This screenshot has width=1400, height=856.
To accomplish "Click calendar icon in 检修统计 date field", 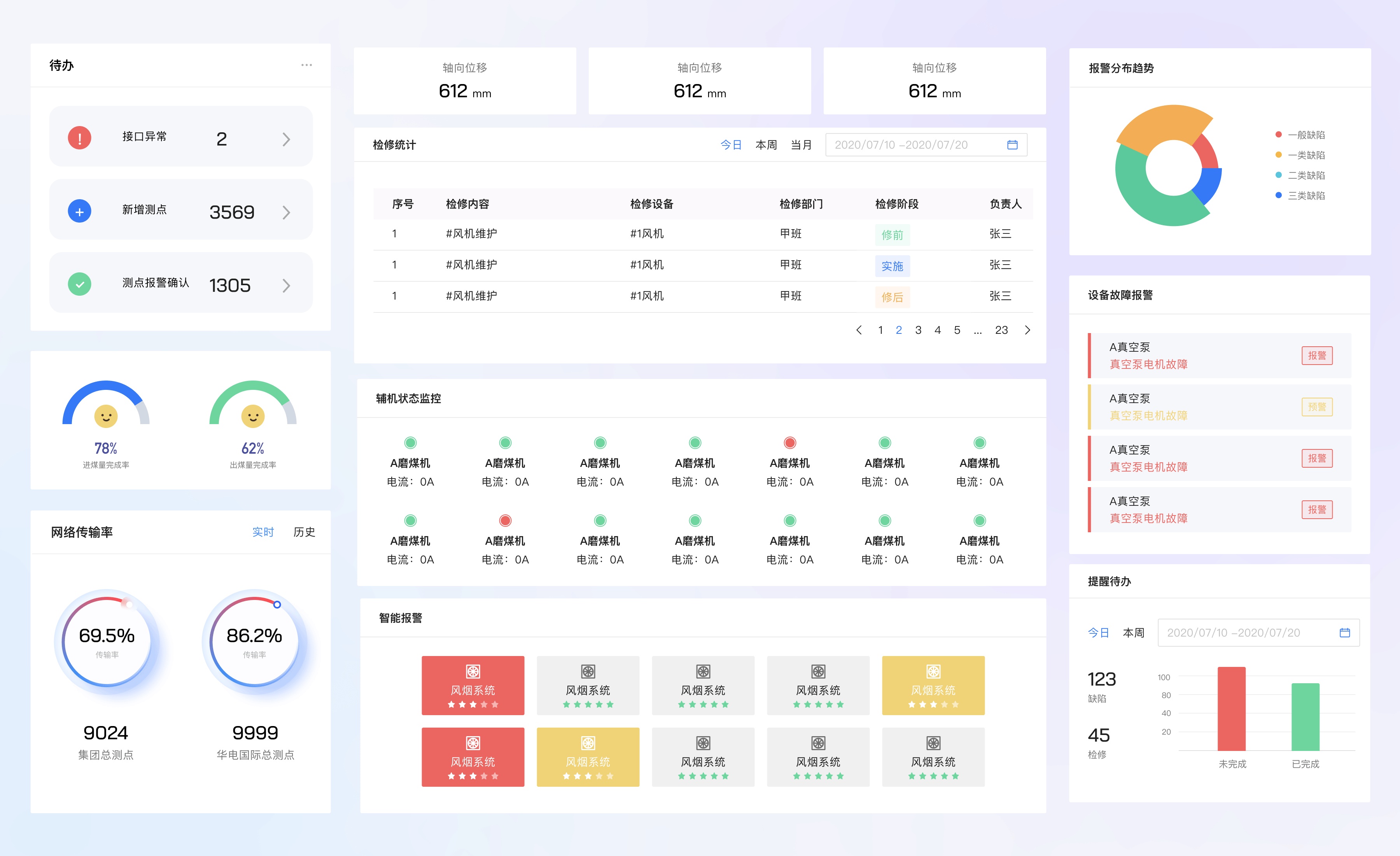I will (1012, 145).
